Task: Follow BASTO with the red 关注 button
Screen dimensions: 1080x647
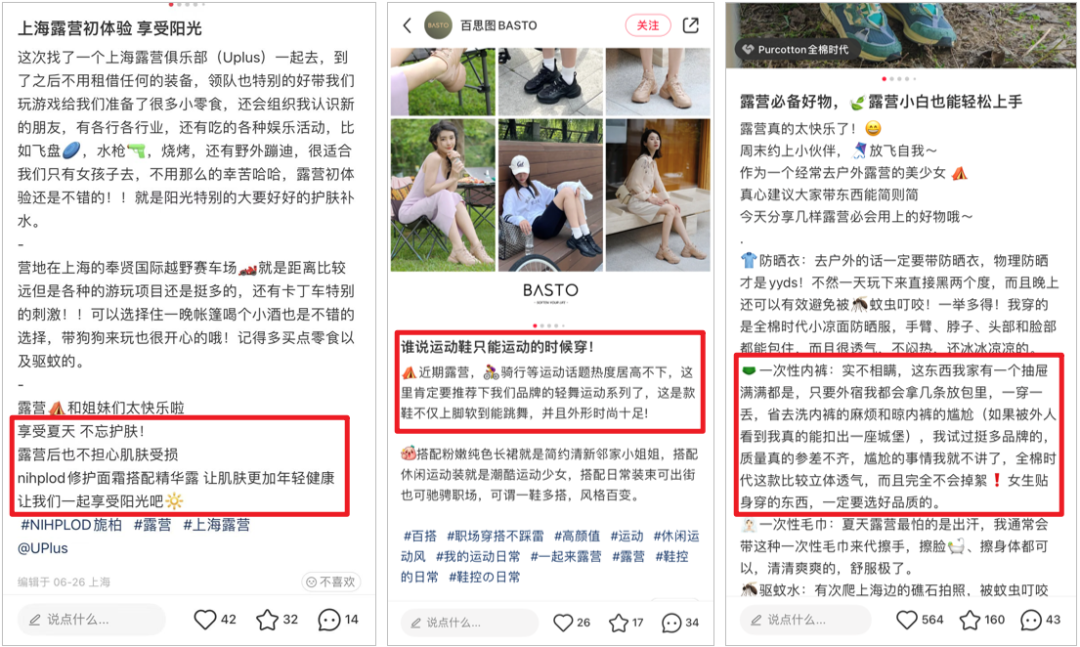Action: [647, 25]
